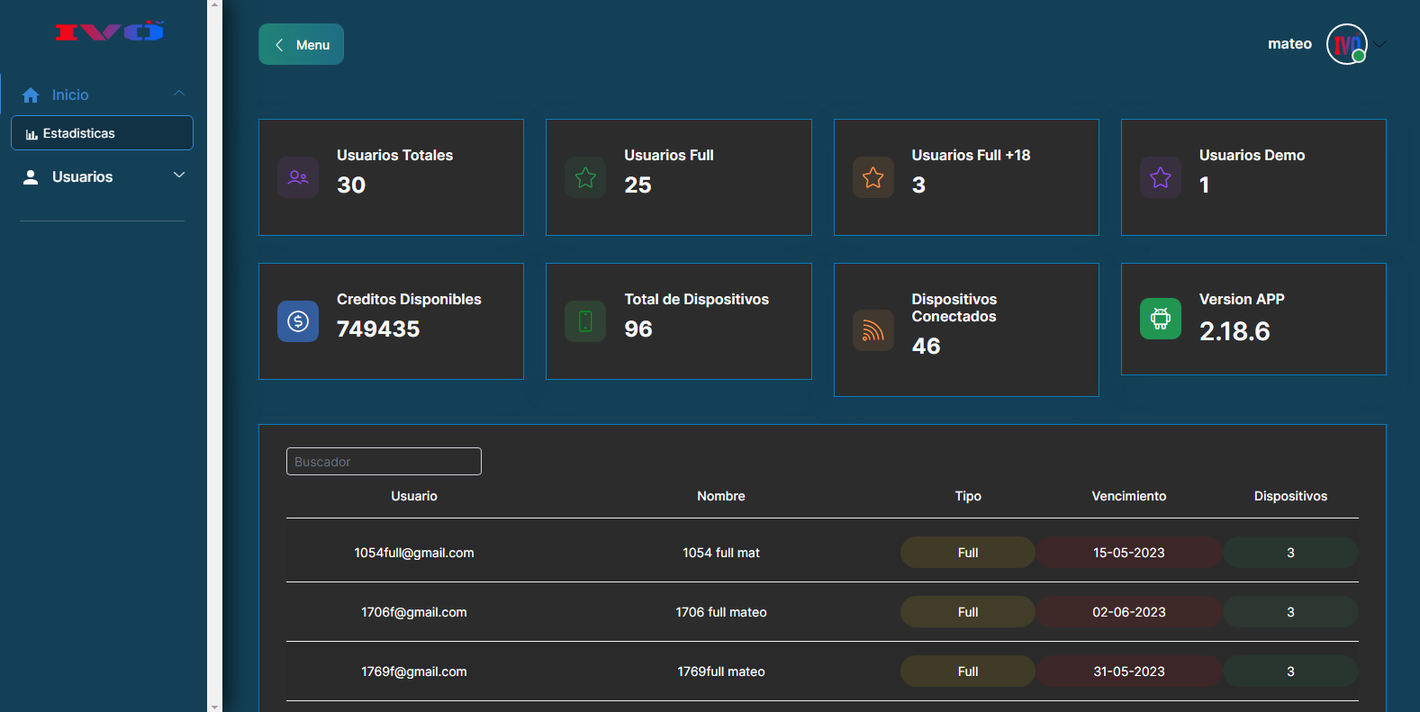1420x712 pixels.
Task: Click the device count for 1769f@gmail.com
Action: click(1291, 671)
